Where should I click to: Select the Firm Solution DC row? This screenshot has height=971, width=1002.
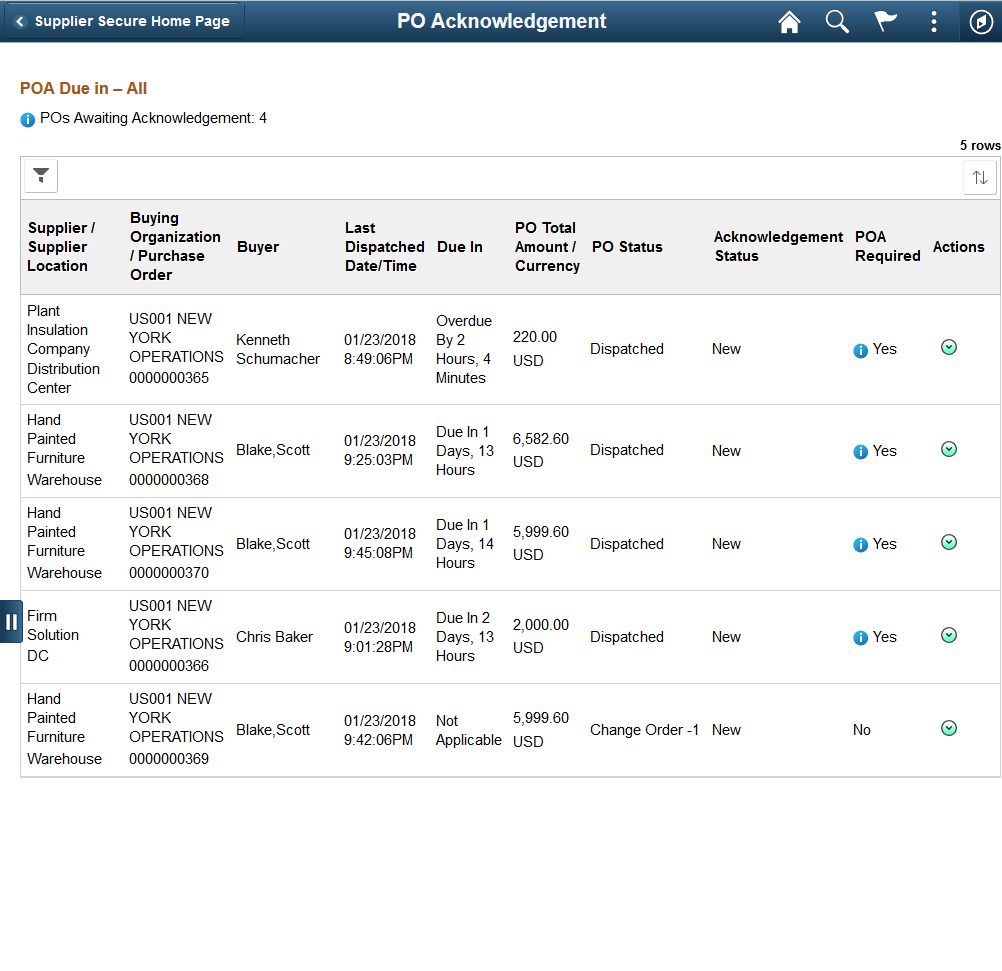tap(510, 637)
